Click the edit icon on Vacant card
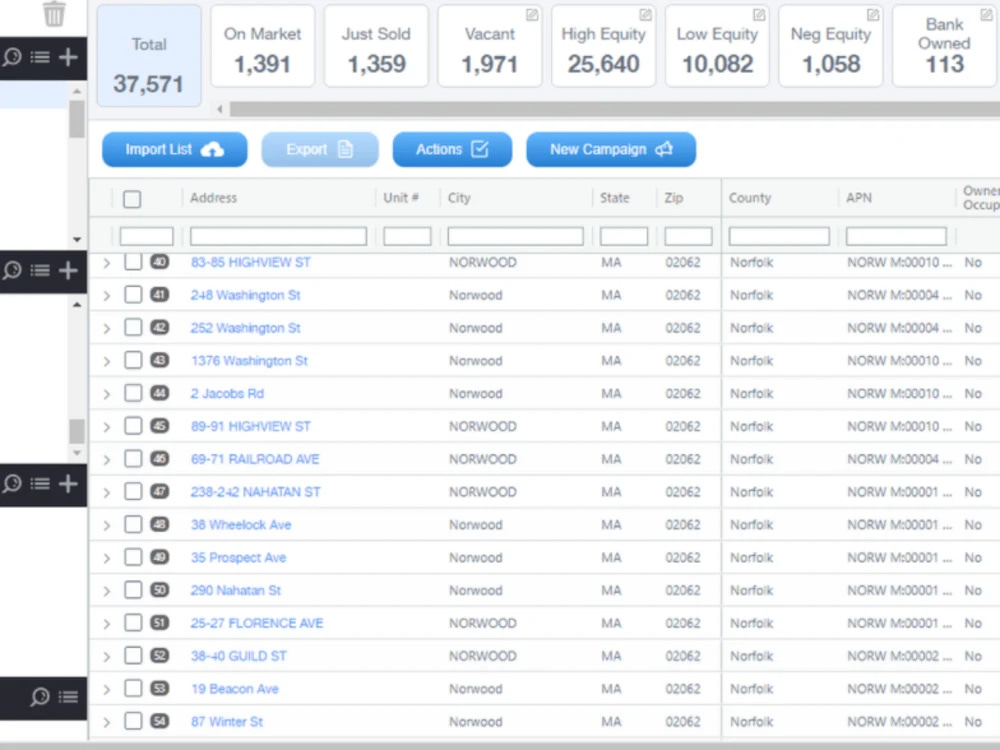This screenshot has height=750, width=1000. point(531,14)
